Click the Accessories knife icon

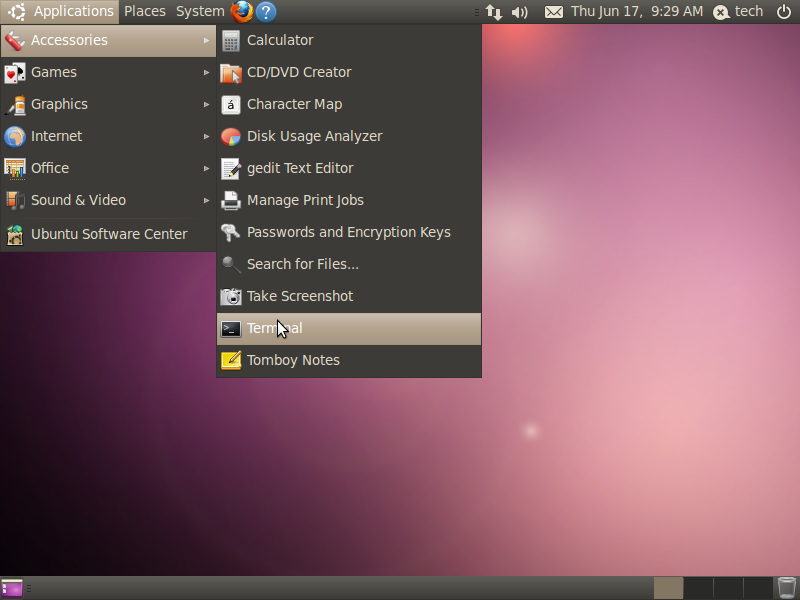pos(15,41)
